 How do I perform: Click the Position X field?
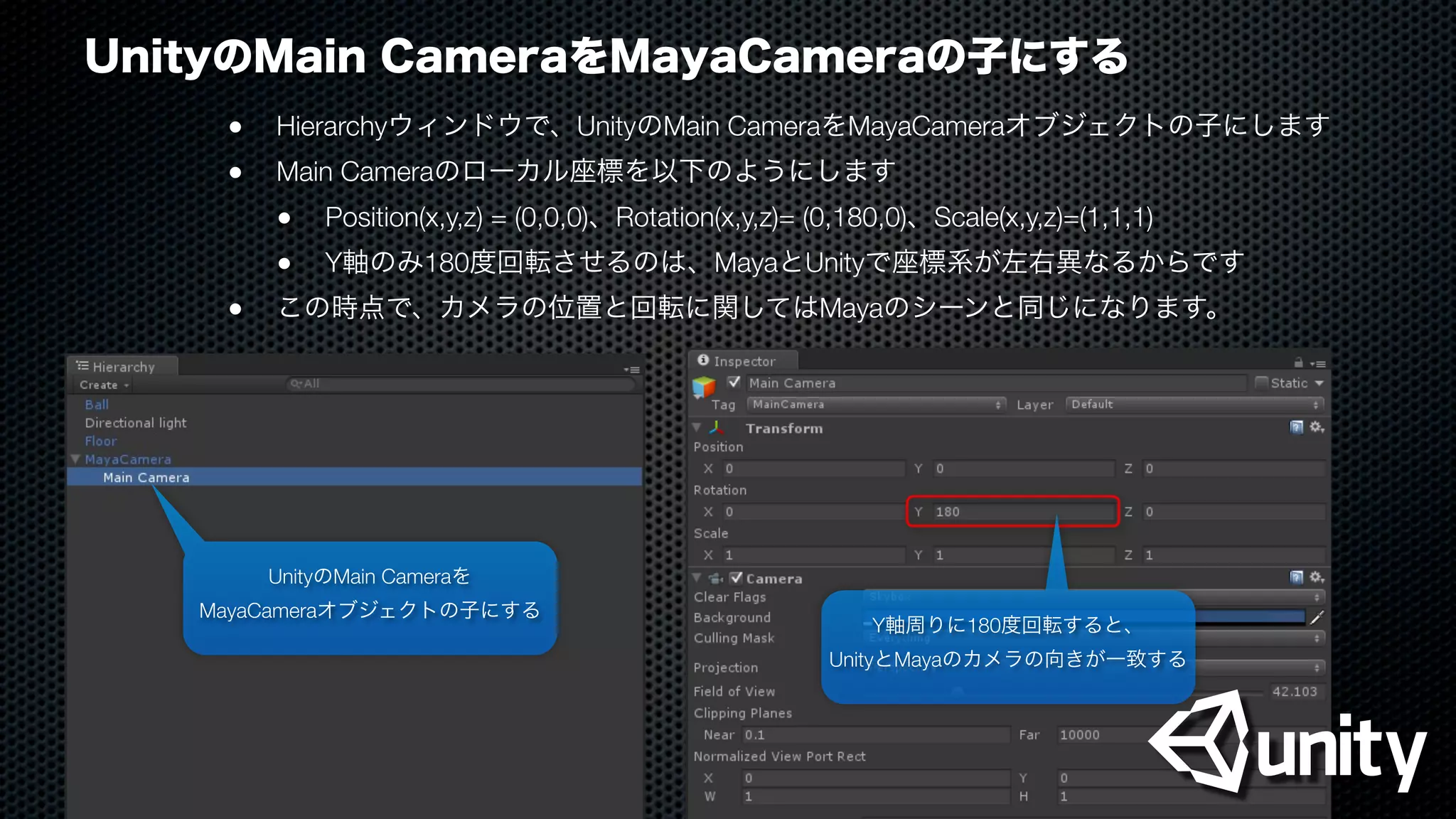pos(814,469)
